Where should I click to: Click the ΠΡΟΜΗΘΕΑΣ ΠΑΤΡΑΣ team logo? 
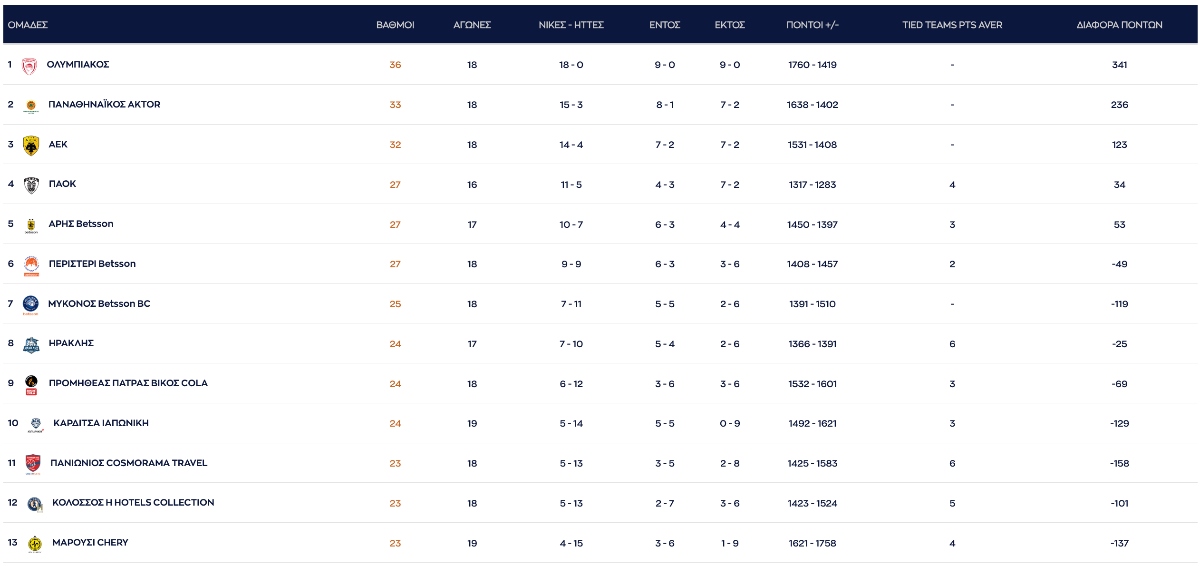pyautogui.click(x=31, y=384)
